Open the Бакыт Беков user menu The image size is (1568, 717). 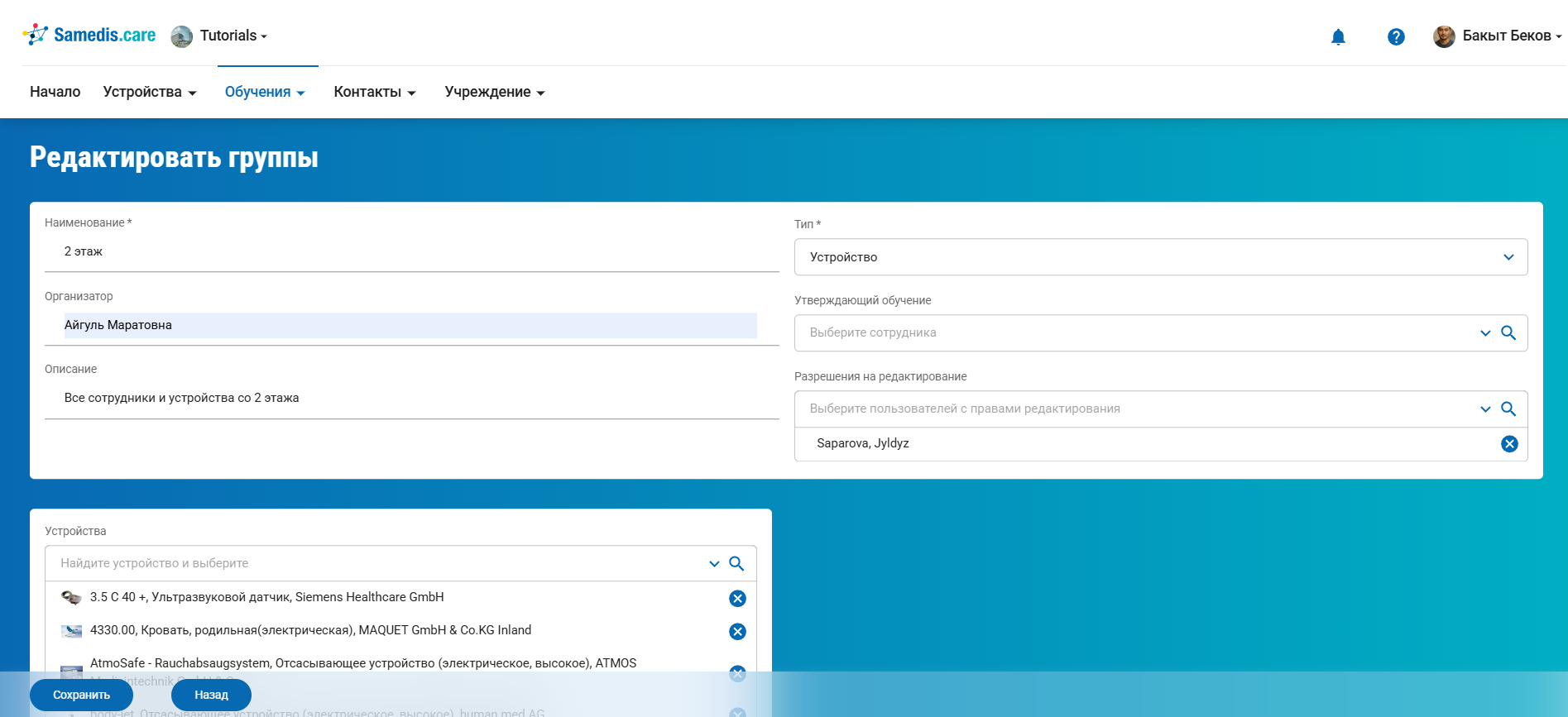pyautogui.click(x=1498, y=36)
